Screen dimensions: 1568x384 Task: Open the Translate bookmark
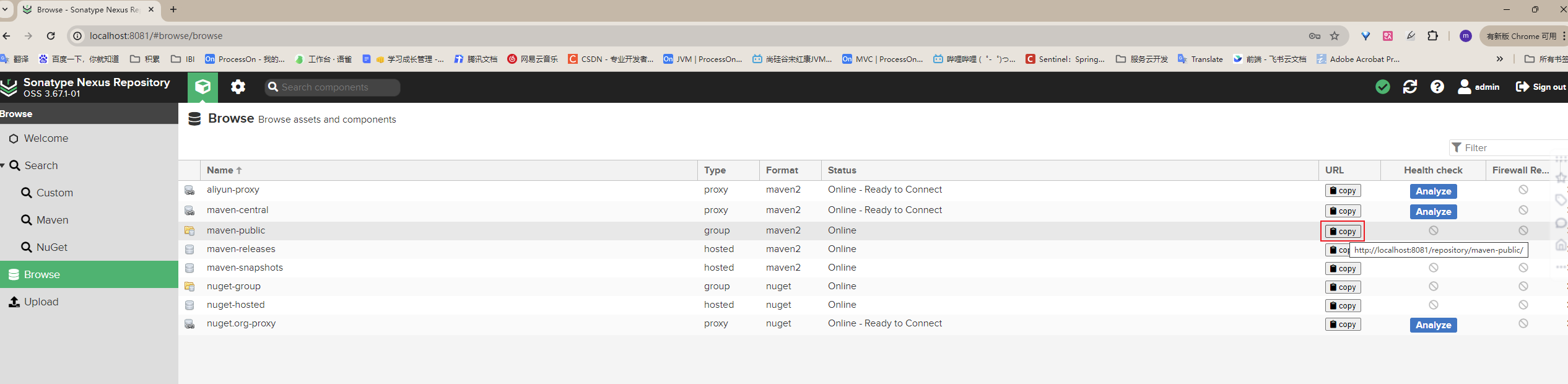(1200, 59)
